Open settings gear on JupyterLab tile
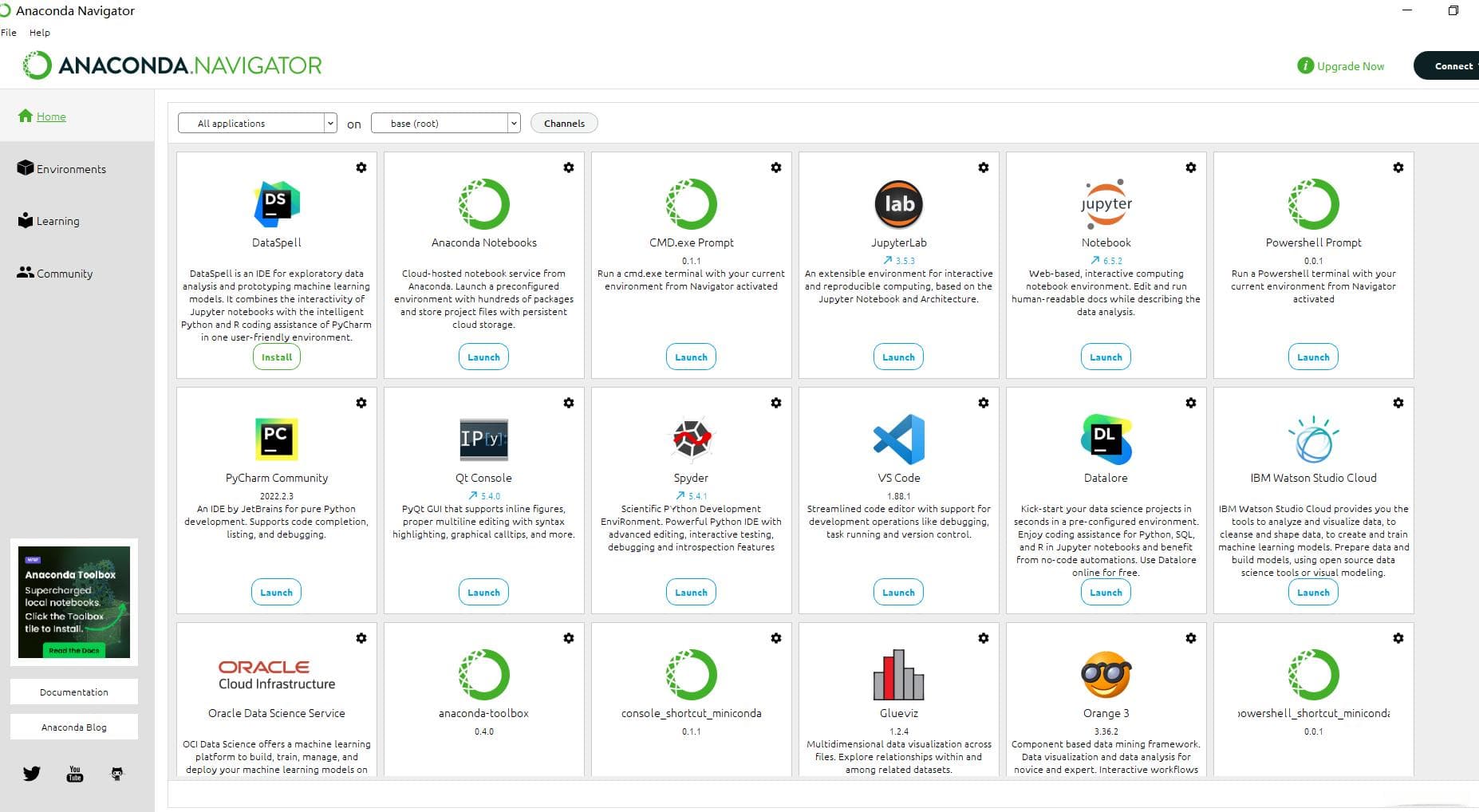Viewport: 1479px width, 812px height. [984, 168]
